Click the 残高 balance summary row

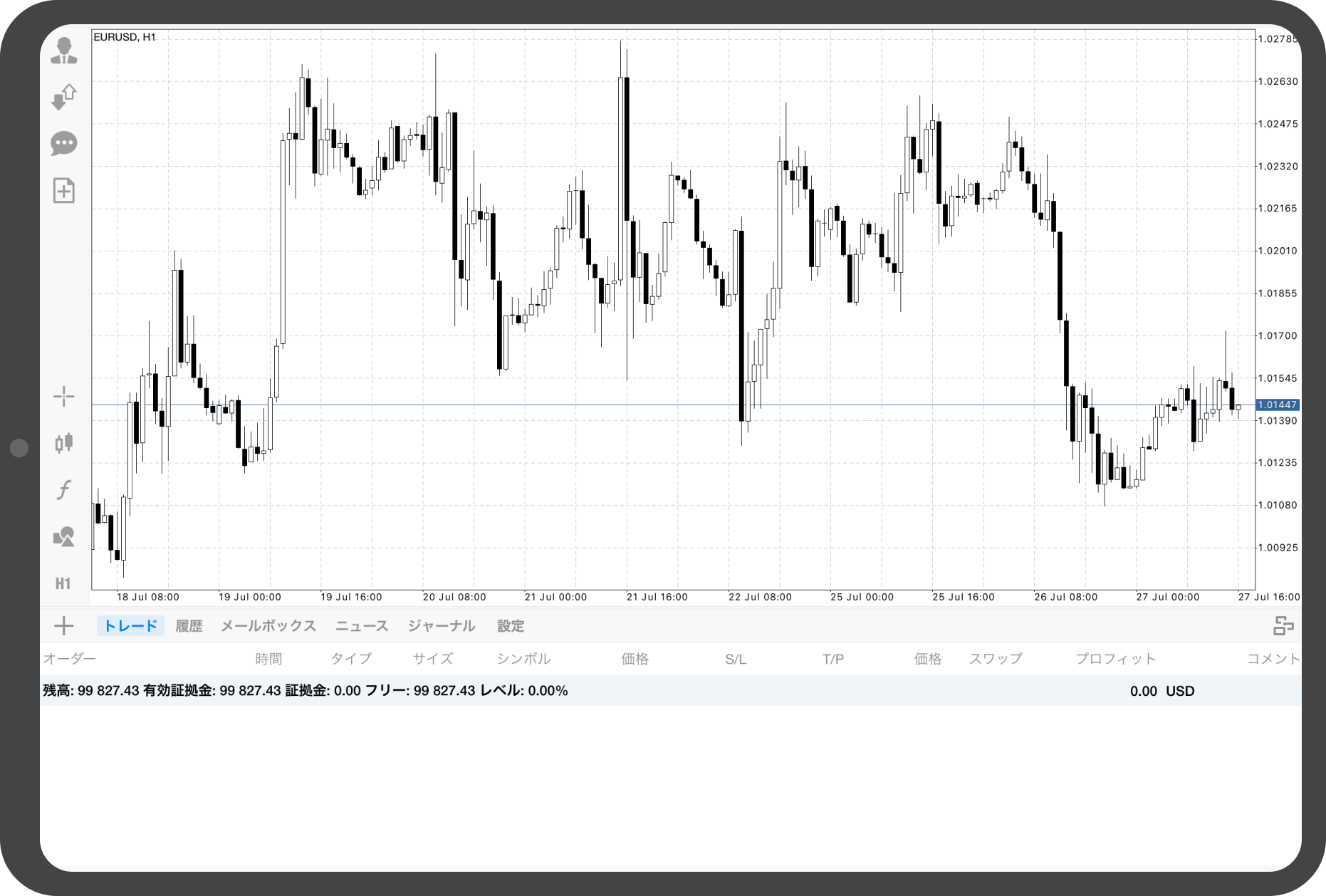[x=671, y=691]
